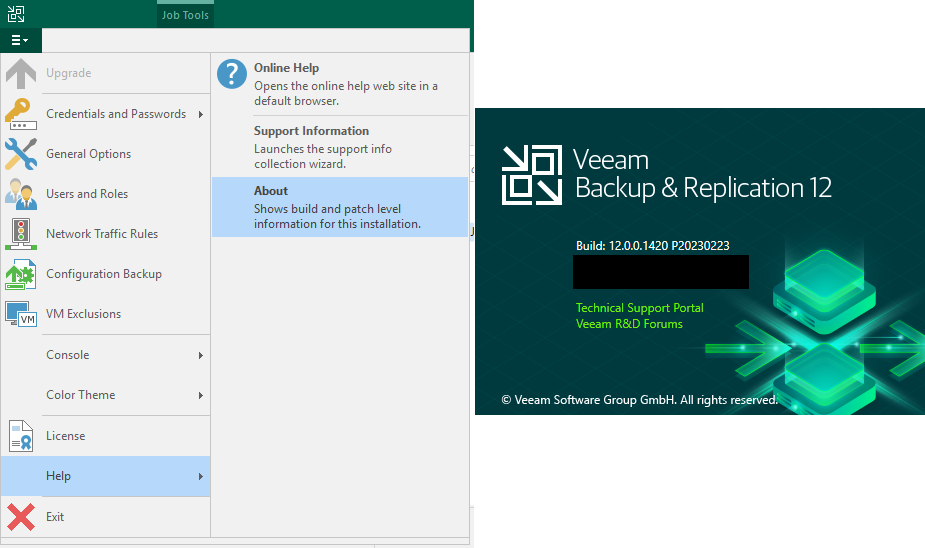The height and width of the screenshot is (548, 925).
Task: Select the Job Tools ribbon tab
Action: pos(185,15)
